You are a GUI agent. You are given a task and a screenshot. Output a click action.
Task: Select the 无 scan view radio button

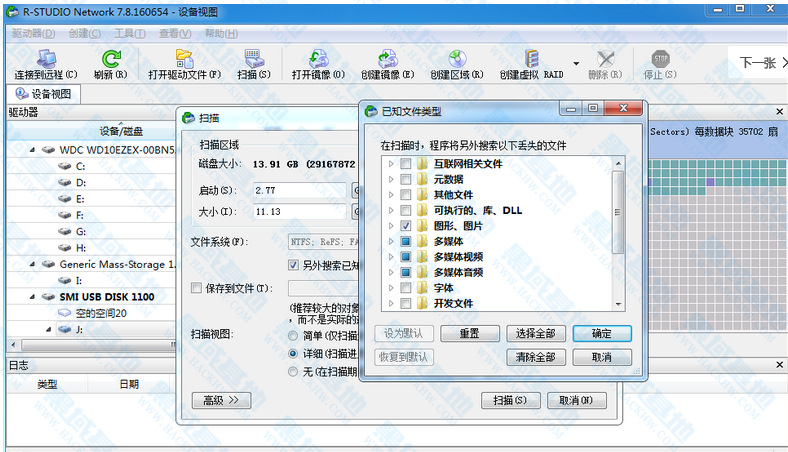coord(293,372)
